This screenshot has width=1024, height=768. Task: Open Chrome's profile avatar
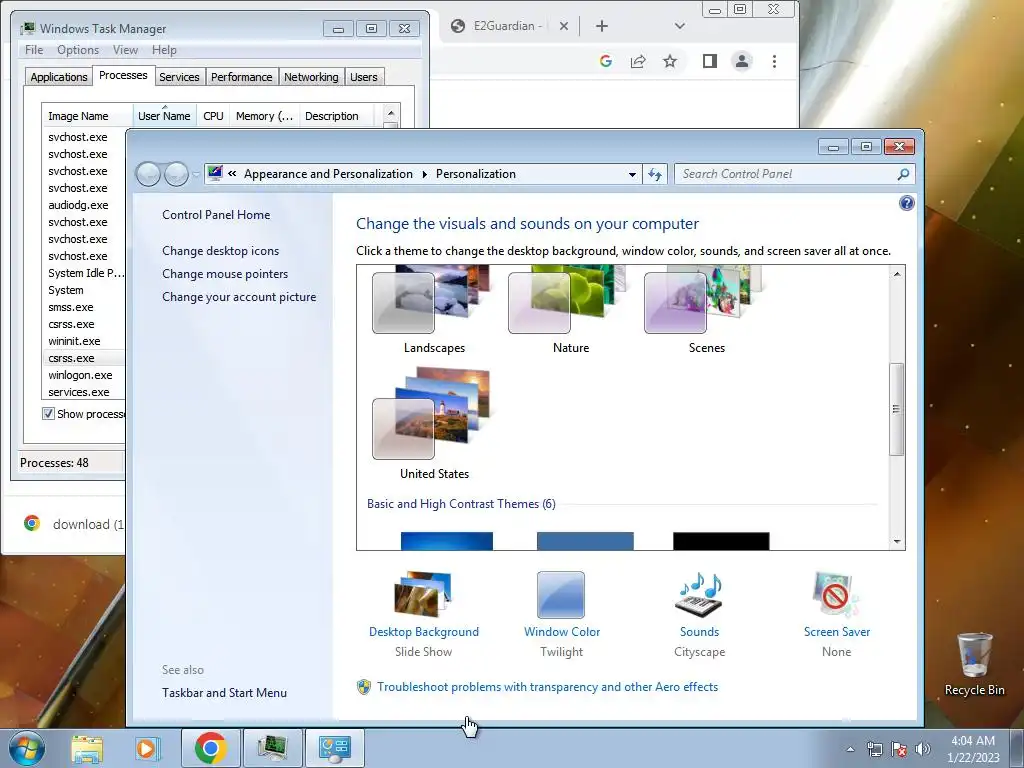(x=742, y=61)
